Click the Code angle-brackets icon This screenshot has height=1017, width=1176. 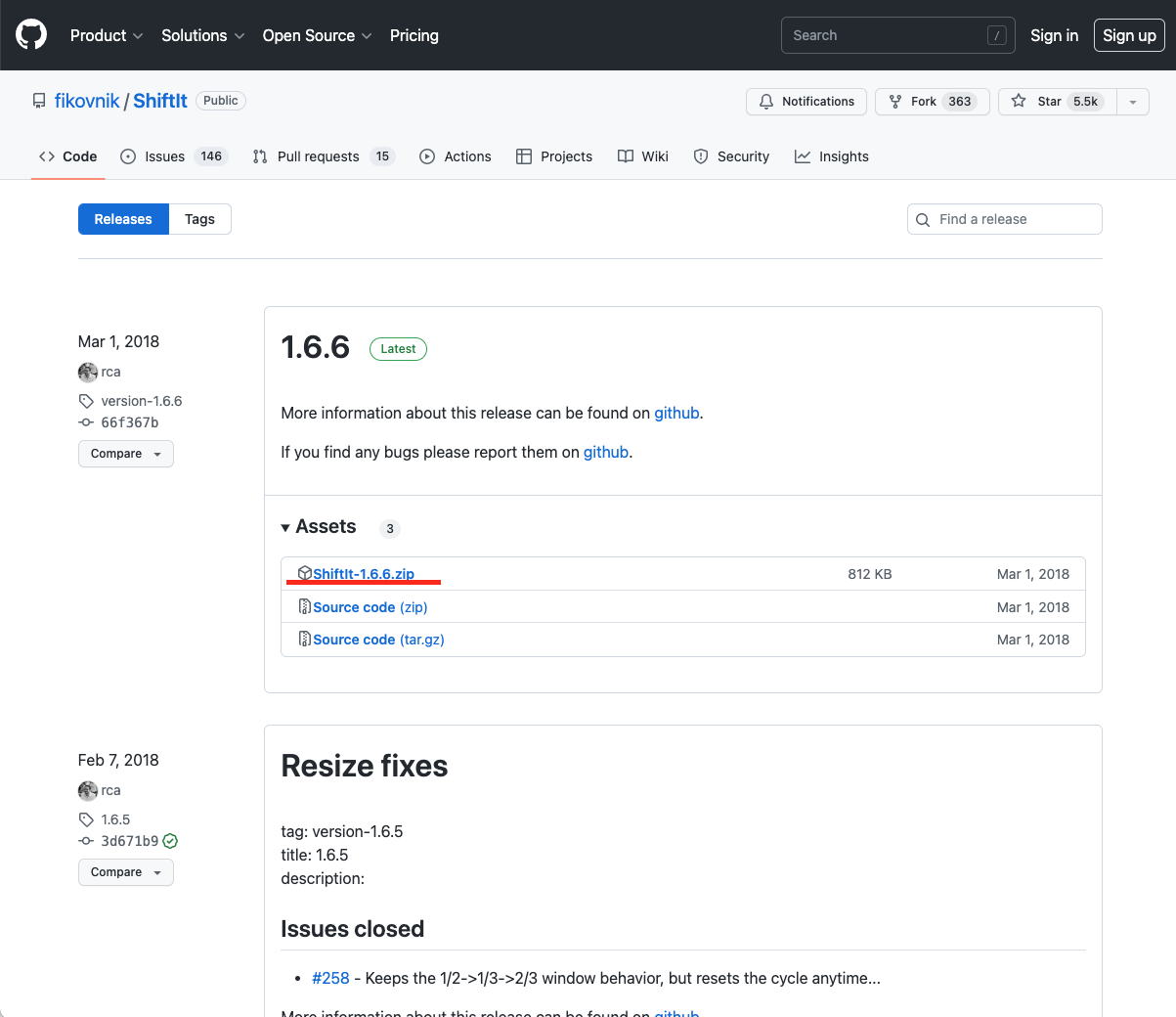pos(47,156)
